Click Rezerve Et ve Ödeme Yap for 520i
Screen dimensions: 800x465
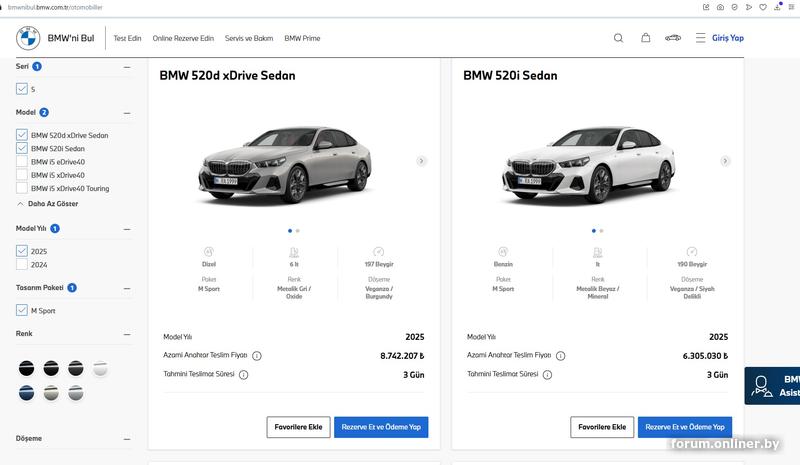(684, 427)
